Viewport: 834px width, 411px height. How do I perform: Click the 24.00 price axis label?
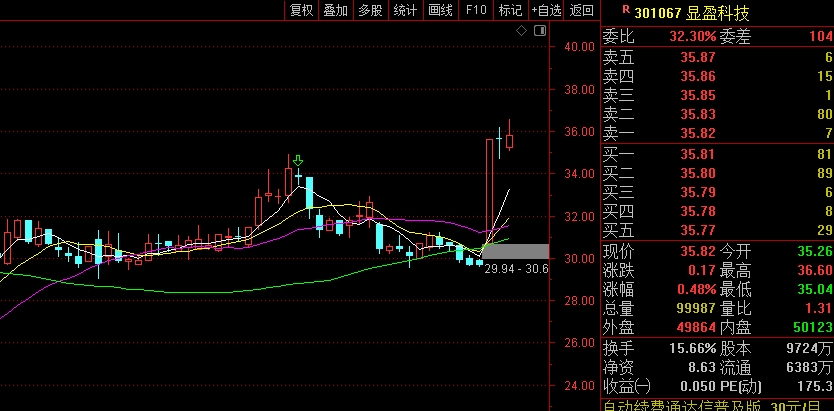pyautogui.click(x=580, y=385)
